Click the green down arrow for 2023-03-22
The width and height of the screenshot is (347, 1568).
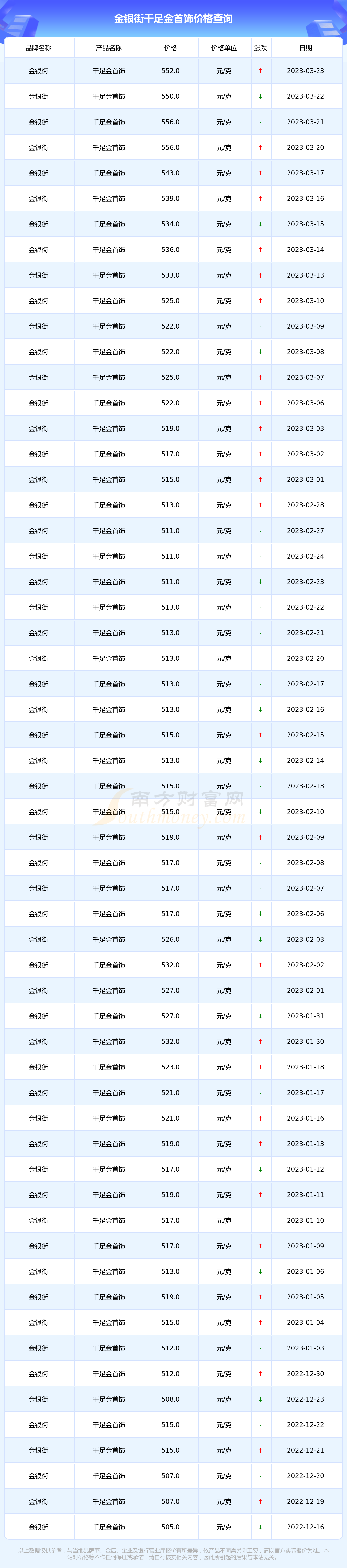(x=260, y=97)
